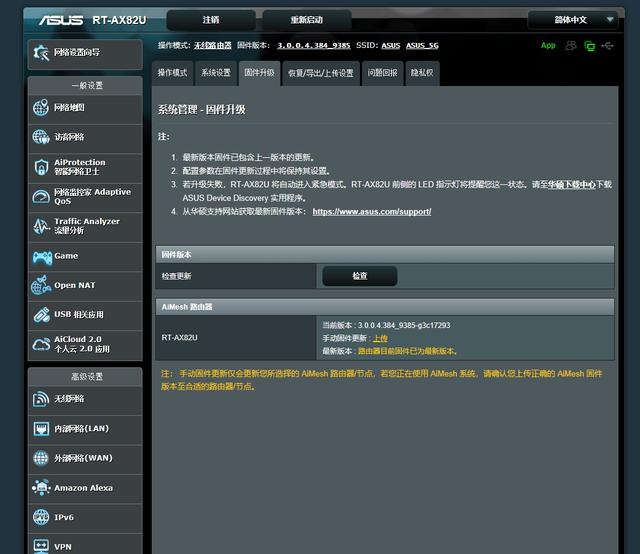Switch to the System Settings tab
The height and width of the screenshot is (554, 640).
point(216,73)
